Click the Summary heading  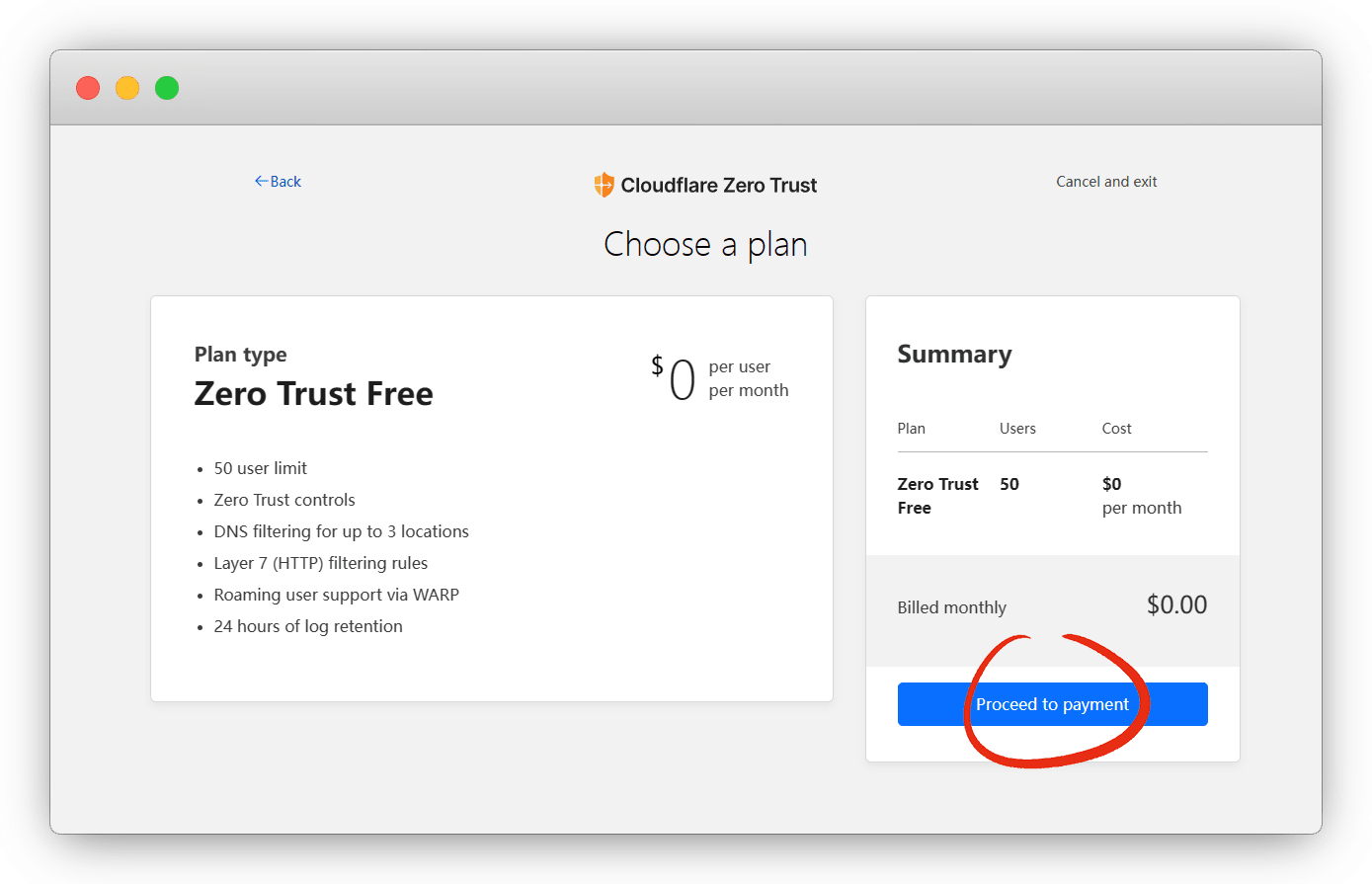tap(954, 355)
